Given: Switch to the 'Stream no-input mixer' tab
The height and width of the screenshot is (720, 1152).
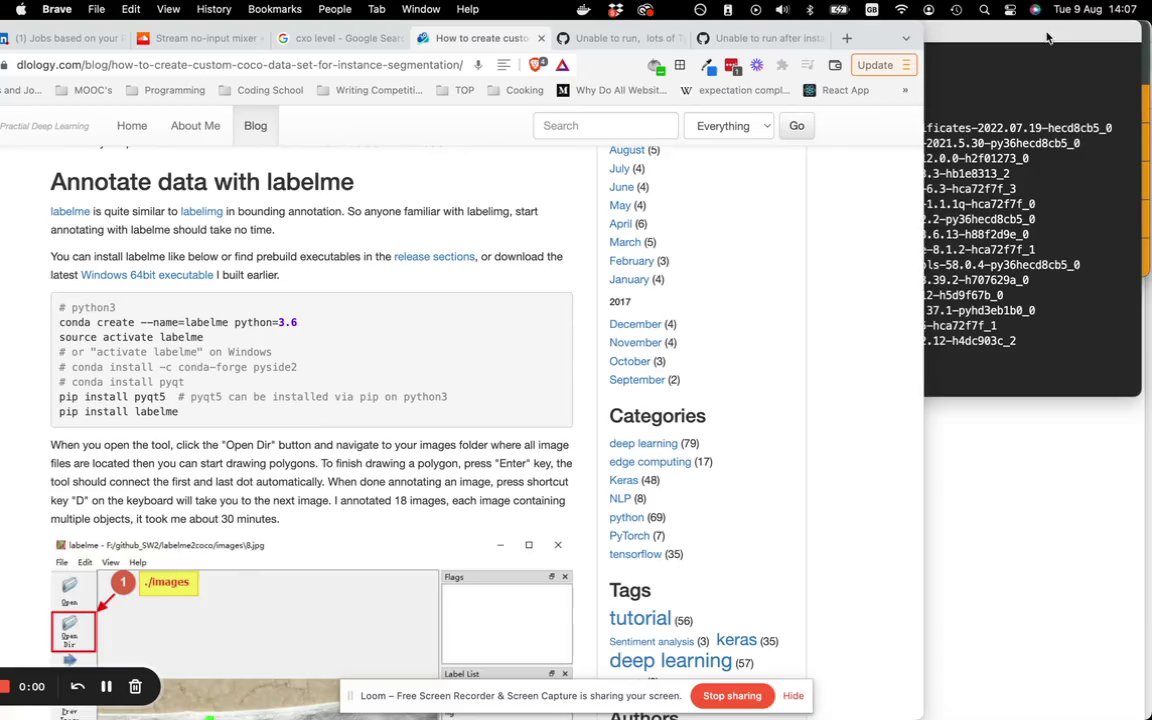Looking at the screenshot, I should [x=200, y=38].
